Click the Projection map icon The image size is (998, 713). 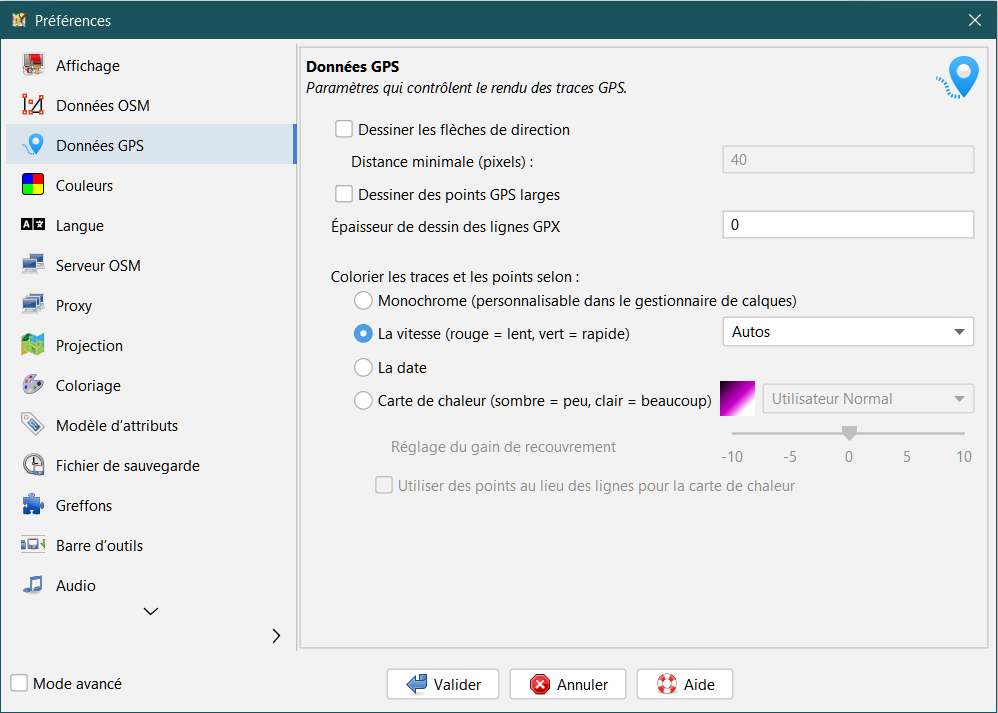coord(33,346)
